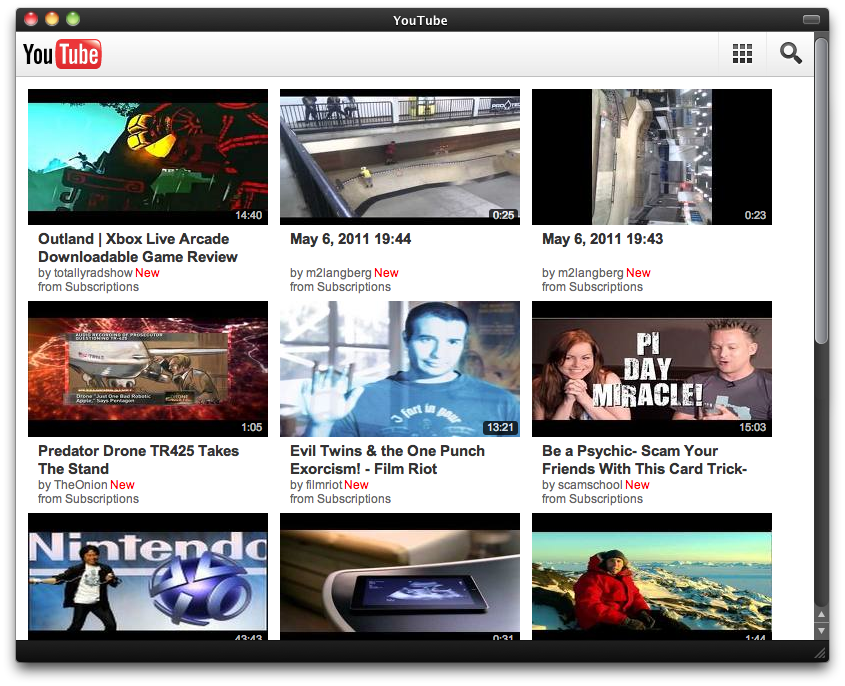Play the 0:25 skatepark video thumbnail
Image resolution: width=845 pixels, height=686 pixels.
tap(400, 157)
